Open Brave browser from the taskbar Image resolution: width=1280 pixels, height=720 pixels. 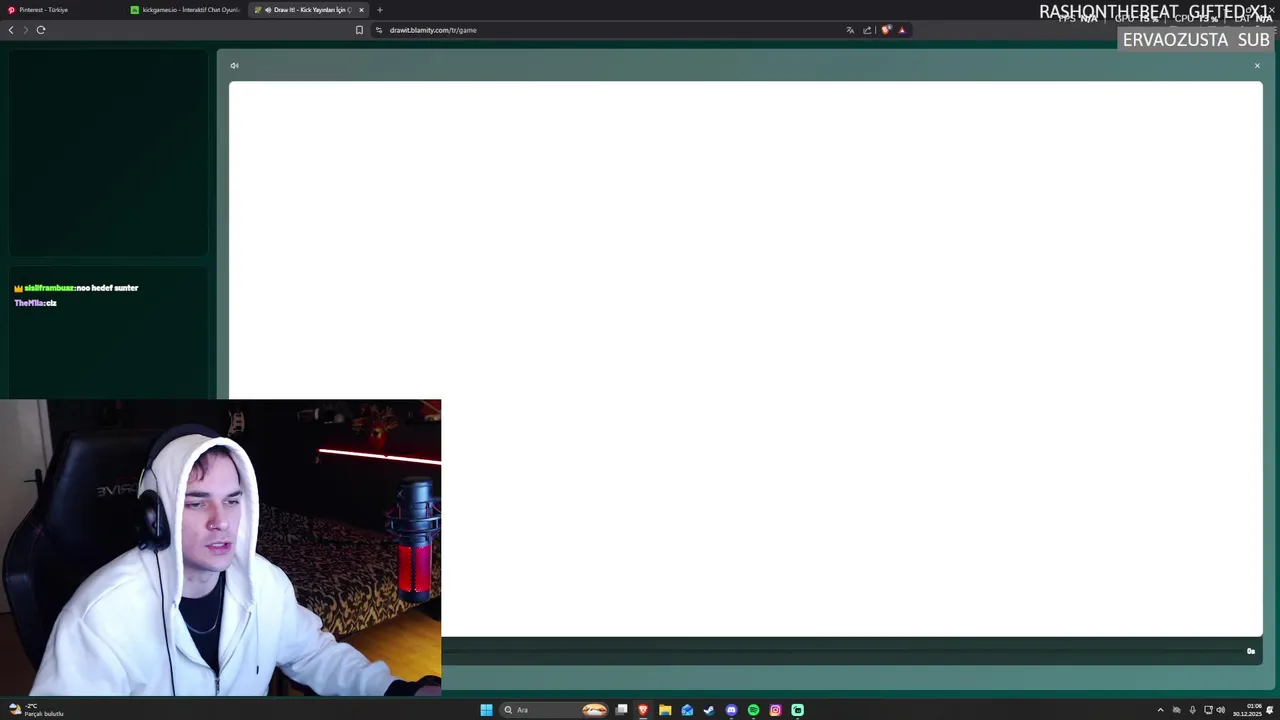click(x=643, y=710)
